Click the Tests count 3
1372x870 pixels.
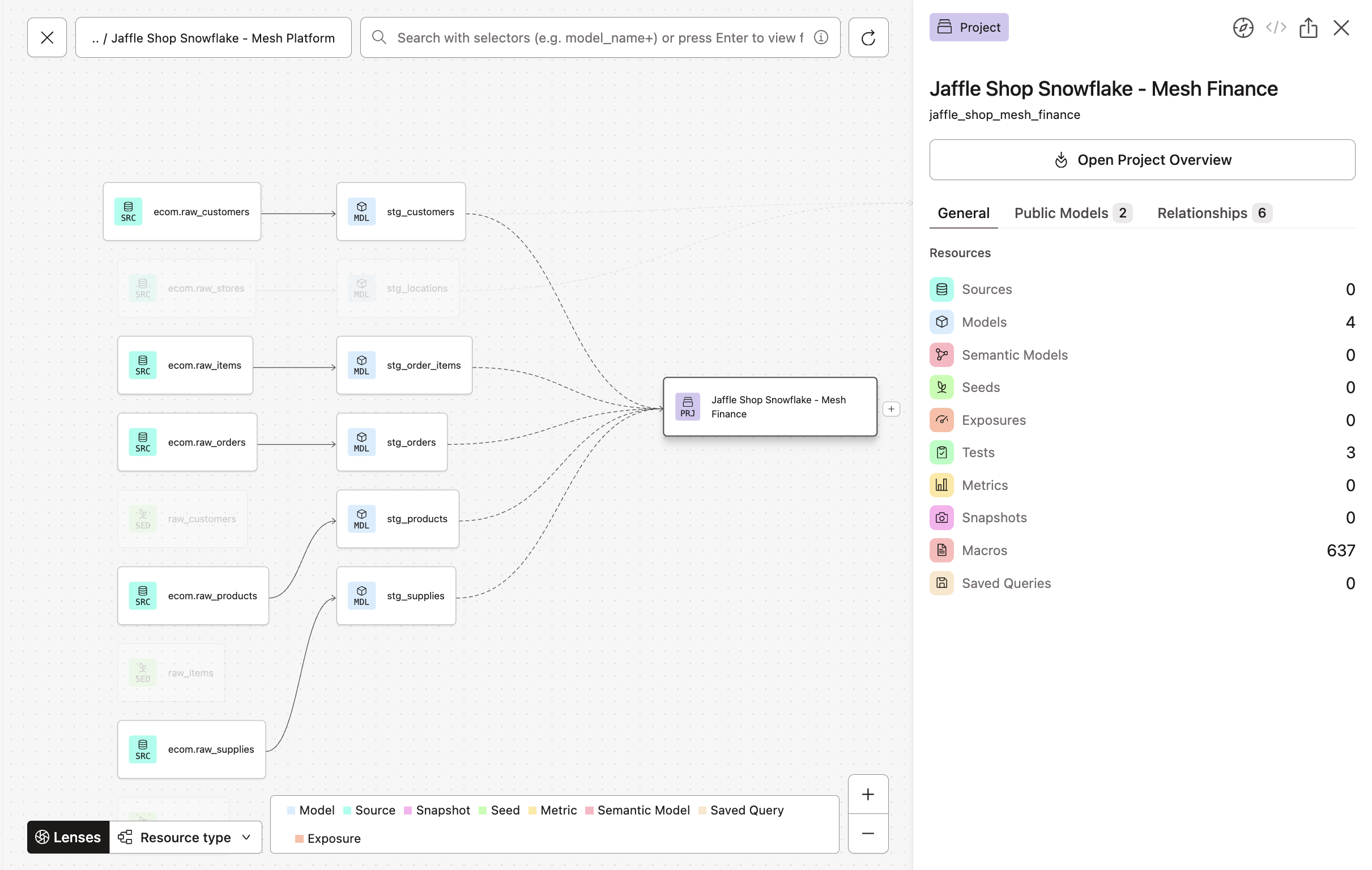[1350, 453]
